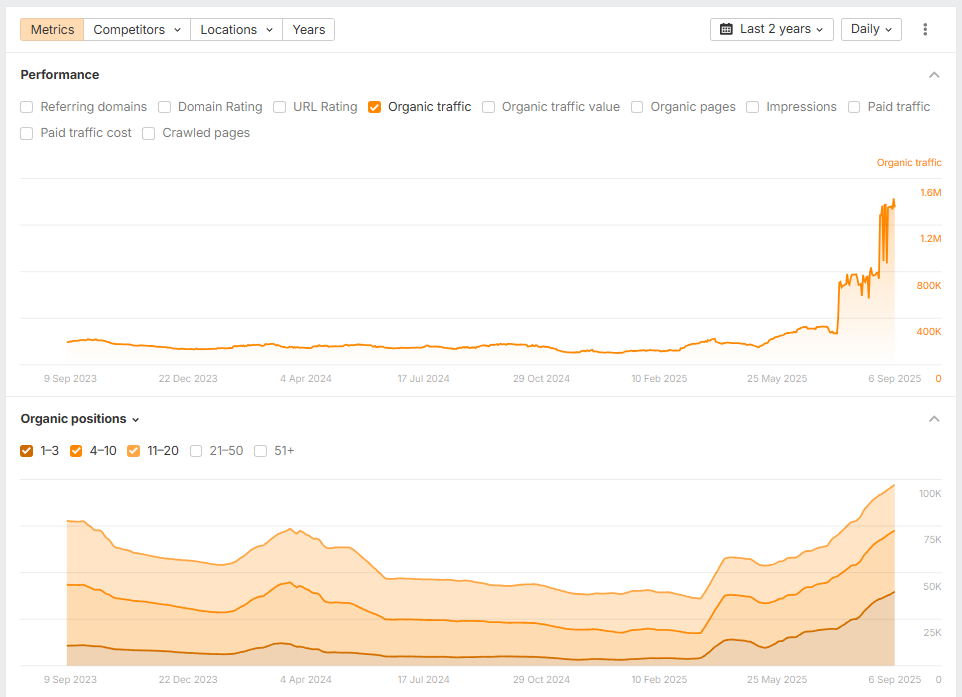
Task: Open the three-dot more options menu
Action: click(x=925, y=30)
